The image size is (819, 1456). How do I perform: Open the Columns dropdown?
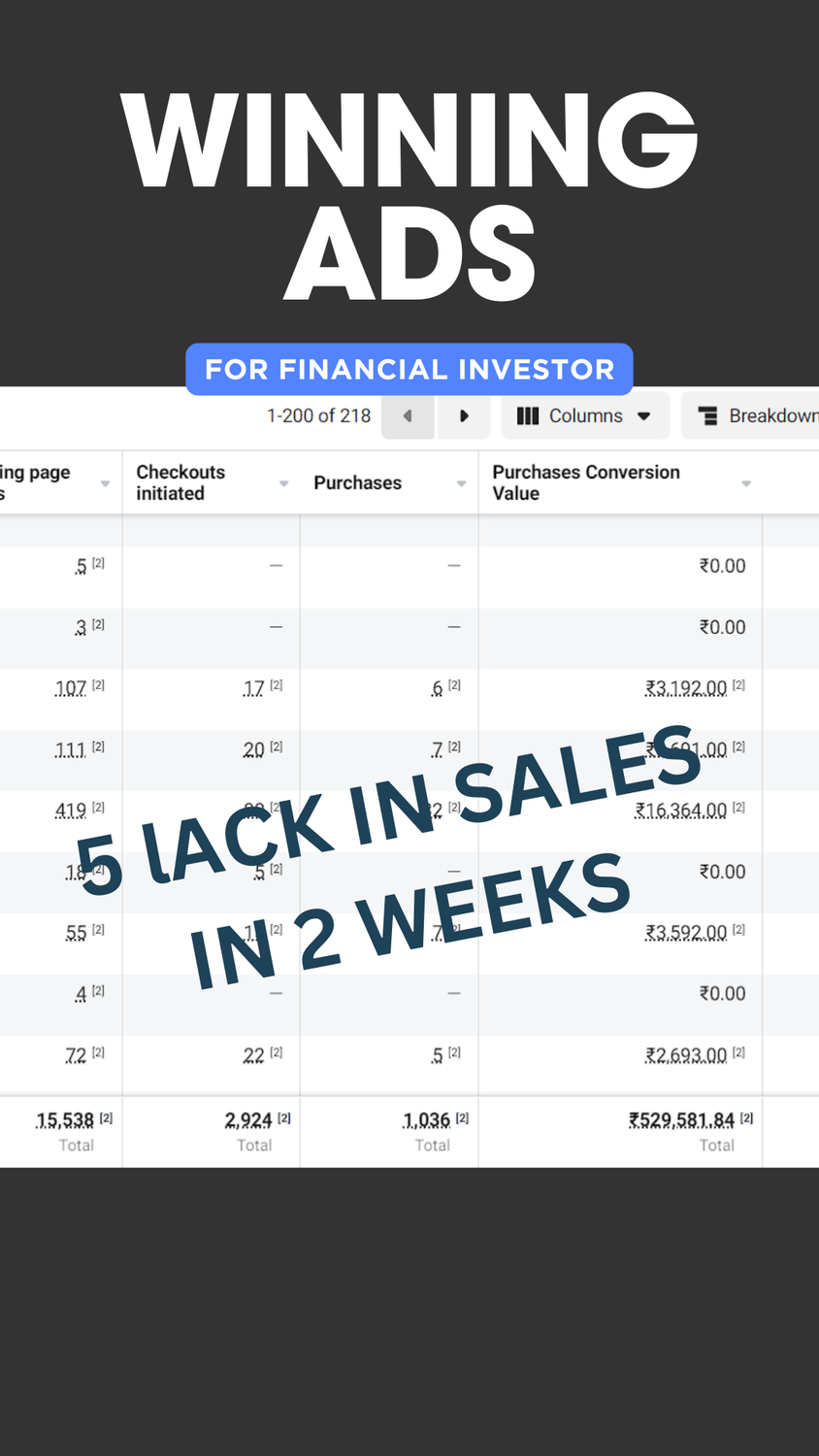pos(585,415)
